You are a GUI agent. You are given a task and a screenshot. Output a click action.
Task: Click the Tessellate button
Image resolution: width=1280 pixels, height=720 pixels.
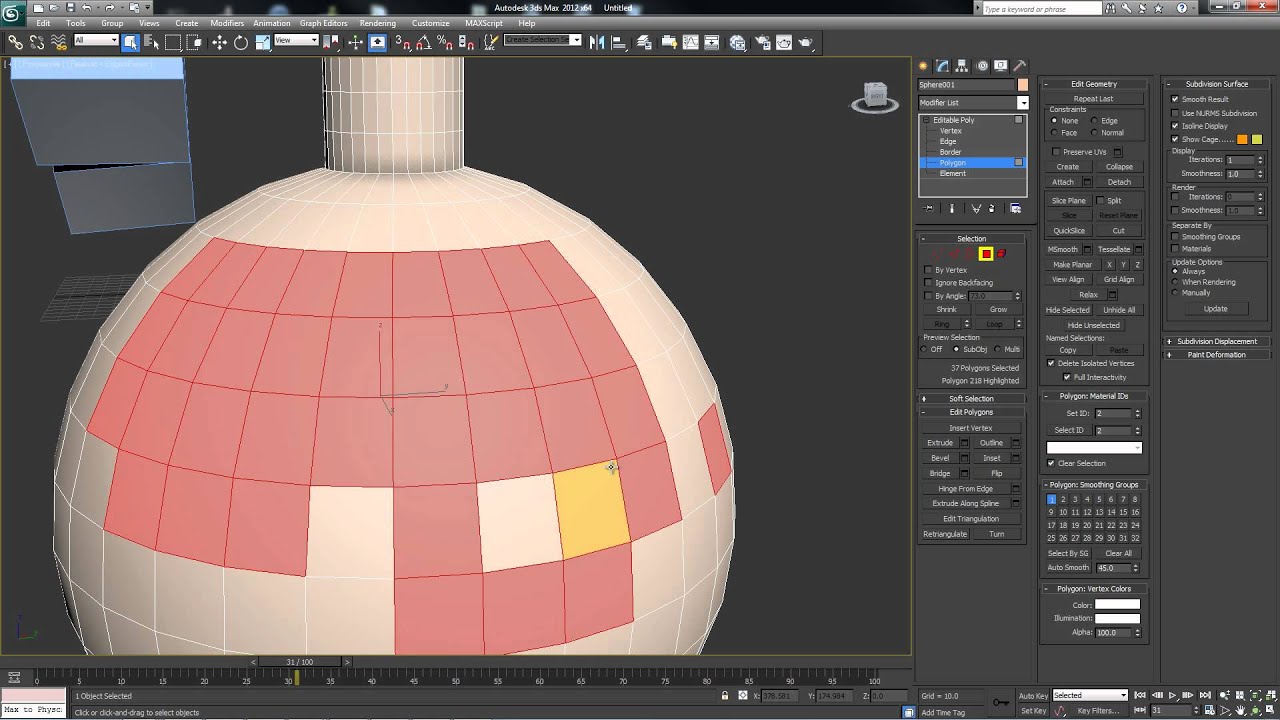pos(1113,249)
